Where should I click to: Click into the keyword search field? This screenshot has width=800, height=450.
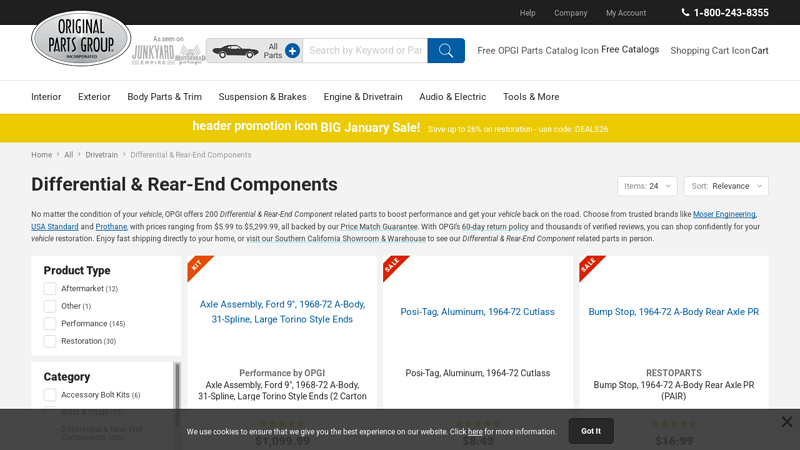(x=364, y=50)
